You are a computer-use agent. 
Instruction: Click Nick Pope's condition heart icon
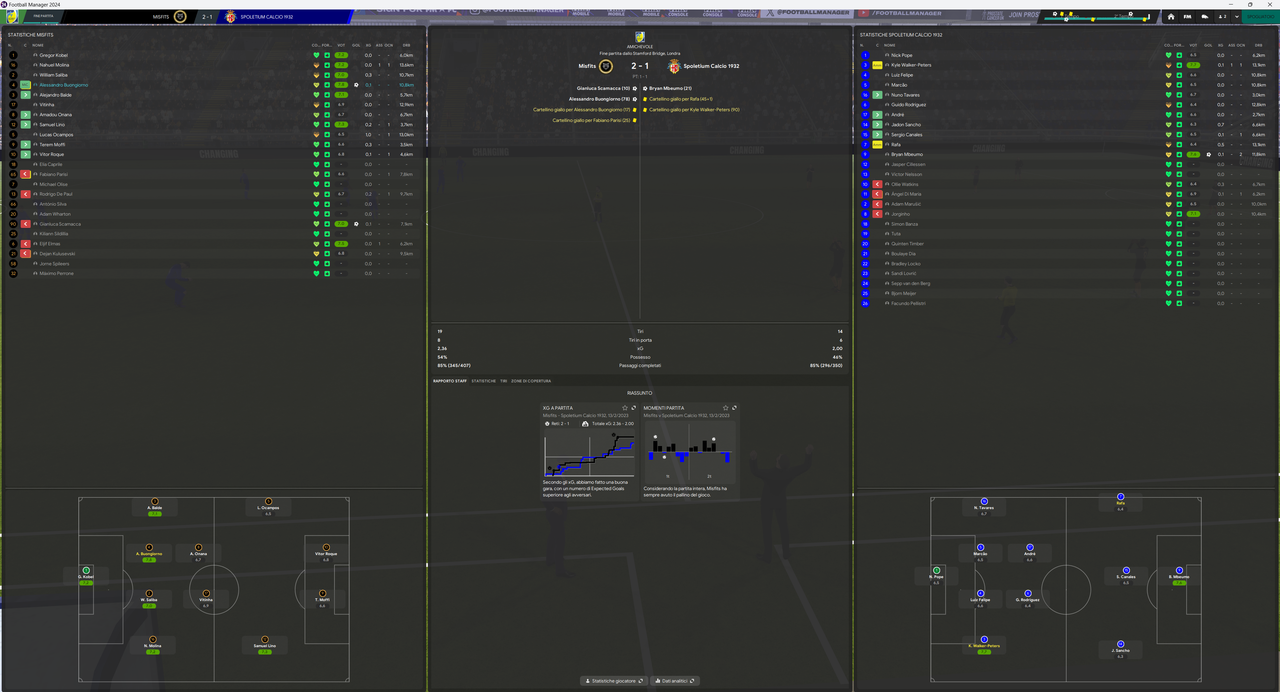[1169, 55]
